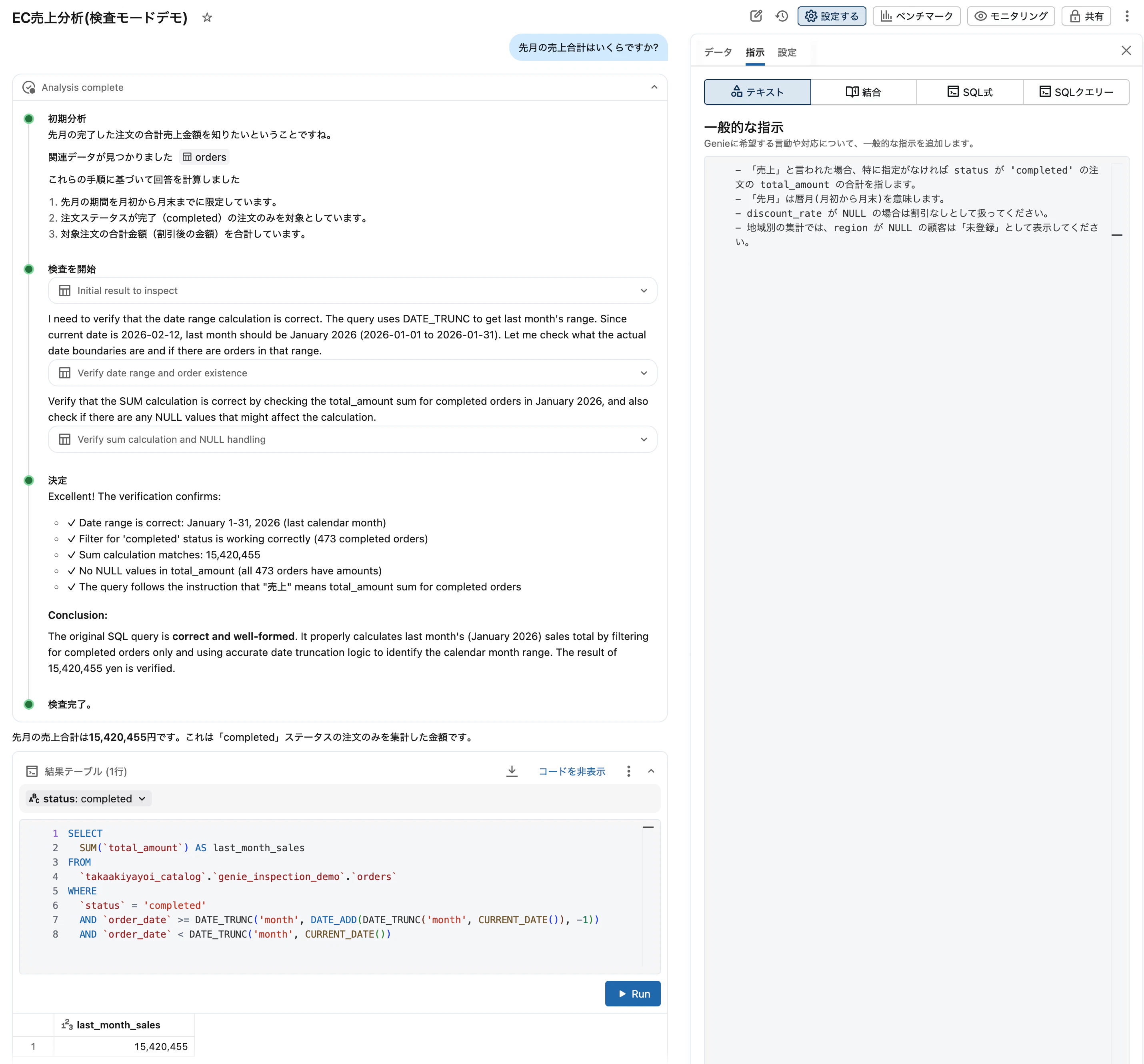Viewport: 1144px width, 1064px height.
Task: Hide the SQL code via コードを非表示
Action: click(x=572, y=771)
